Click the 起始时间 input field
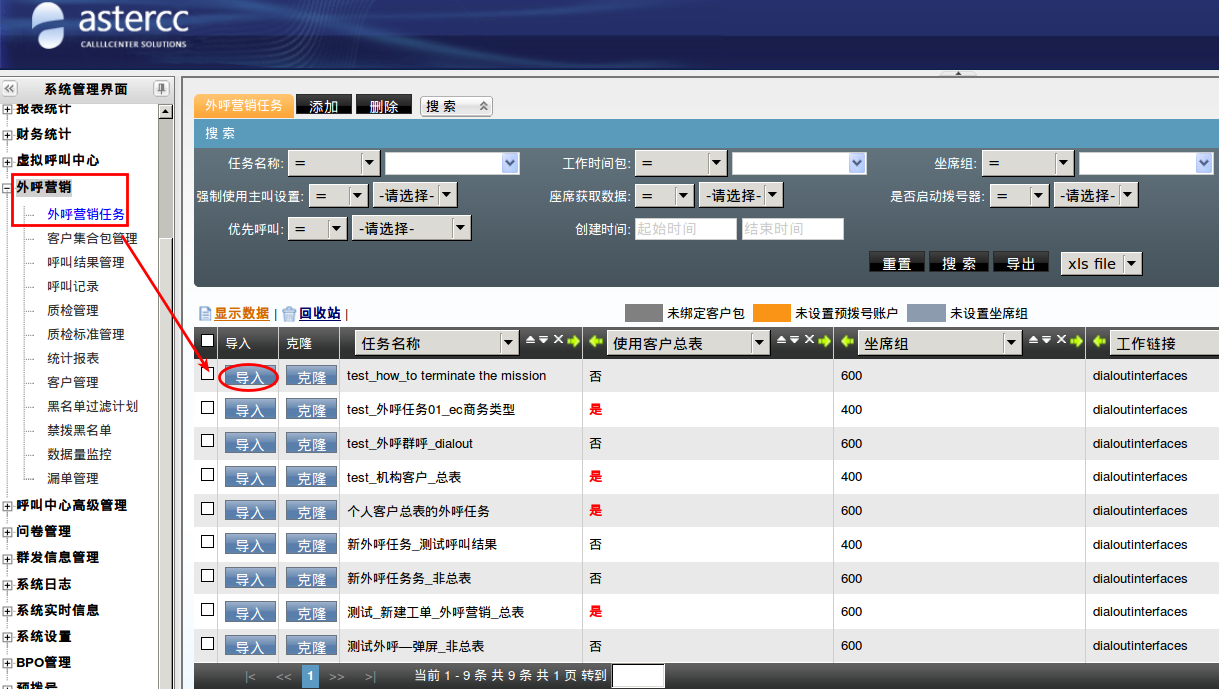 (685, 229)
